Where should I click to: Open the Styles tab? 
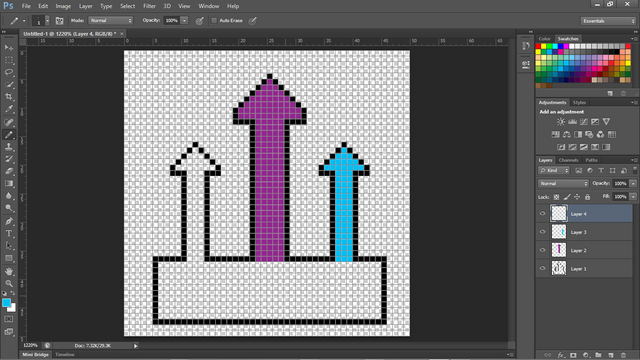[579, 102]
